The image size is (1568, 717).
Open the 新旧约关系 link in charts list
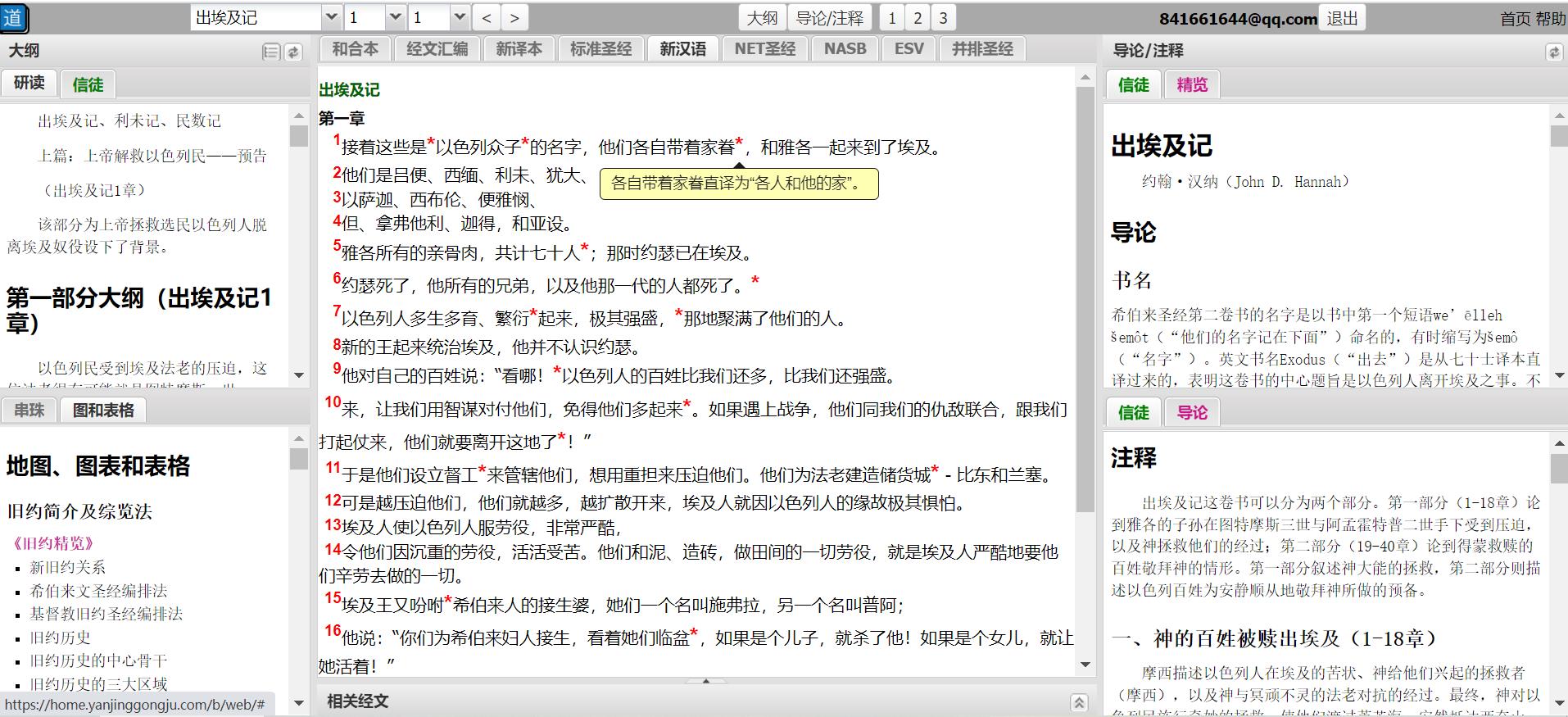68,567
